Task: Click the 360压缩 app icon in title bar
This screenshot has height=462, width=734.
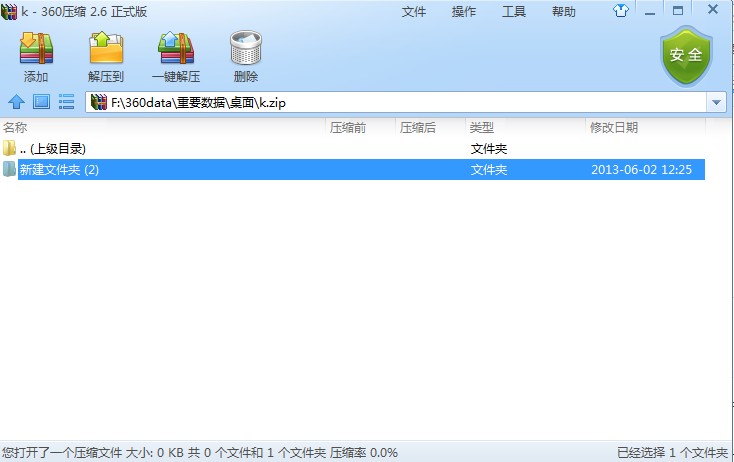Action: pyautogui.click(x=9, y=11)
